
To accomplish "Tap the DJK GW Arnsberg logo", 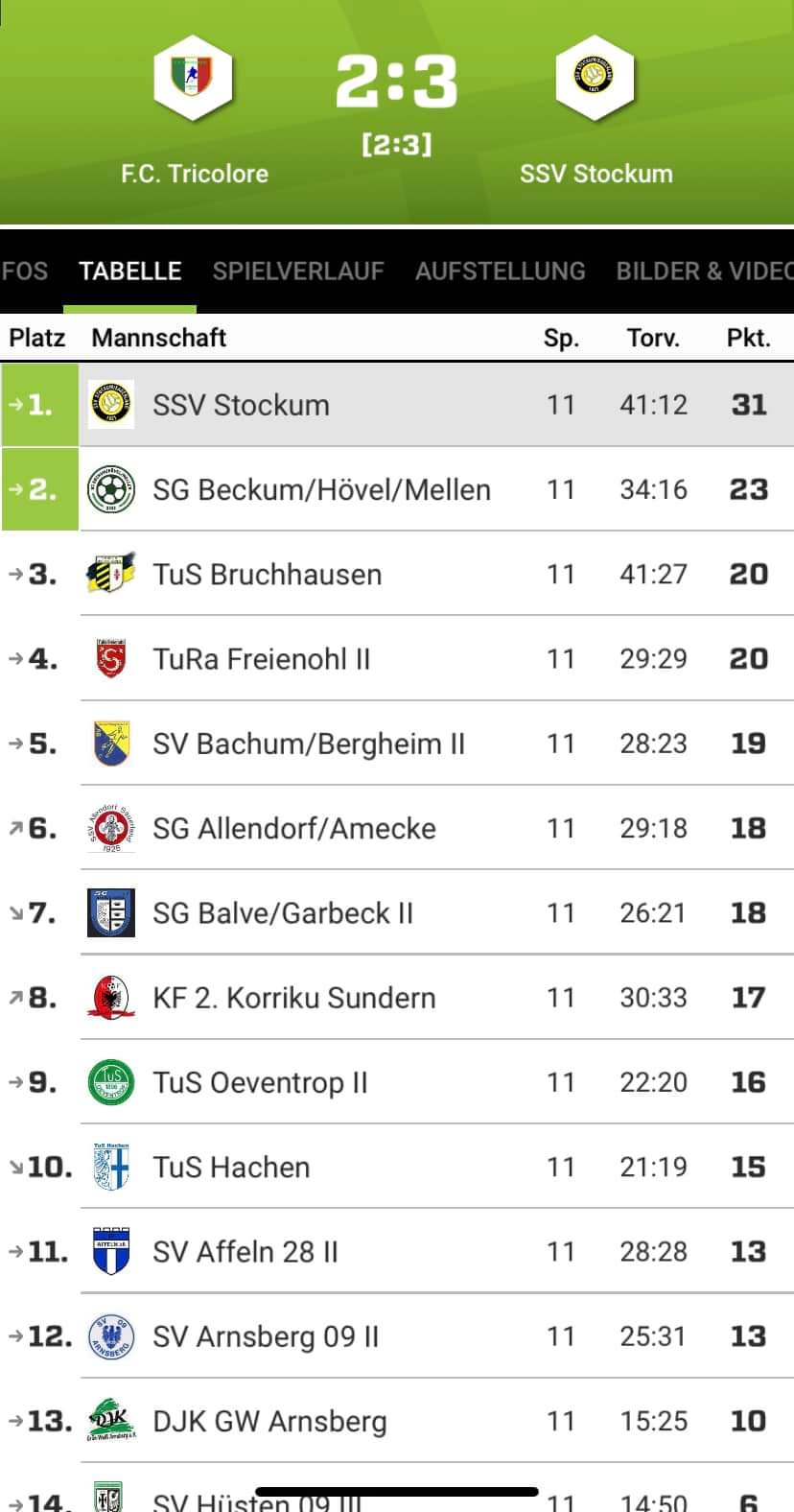I will 110,1421.
